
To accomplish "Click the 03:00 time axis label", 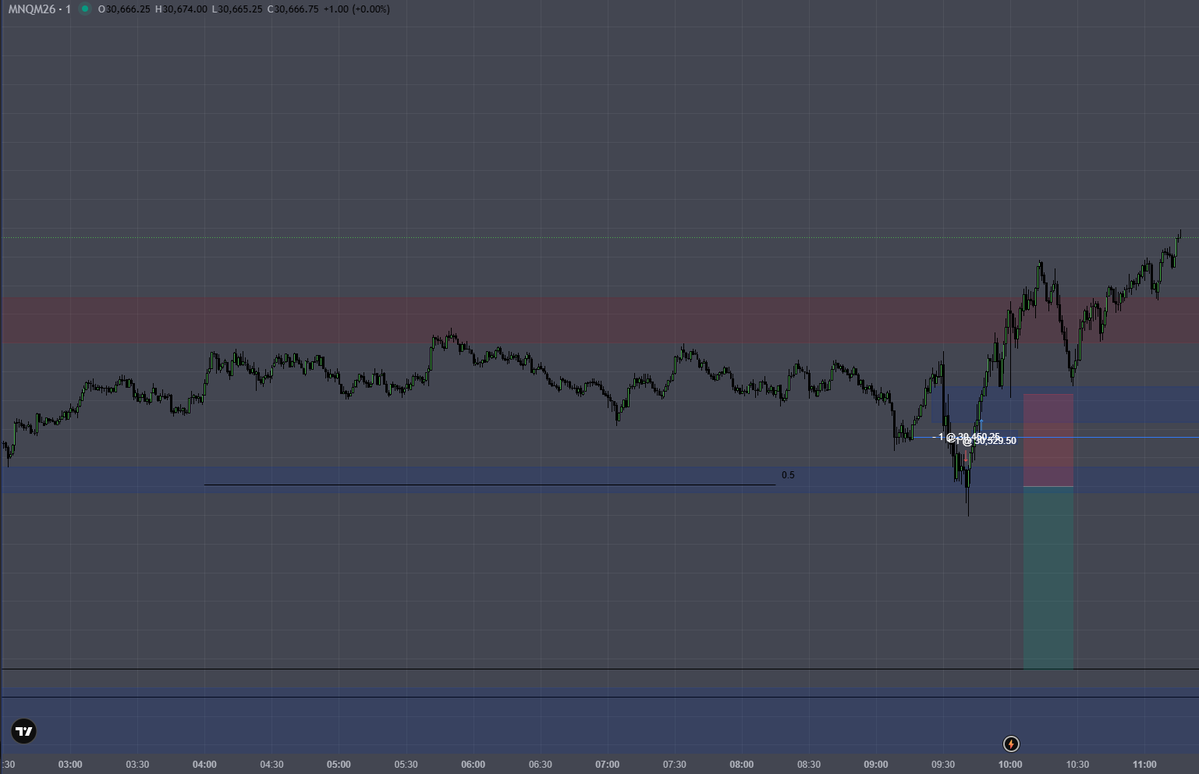I will [x=70, y=764].
